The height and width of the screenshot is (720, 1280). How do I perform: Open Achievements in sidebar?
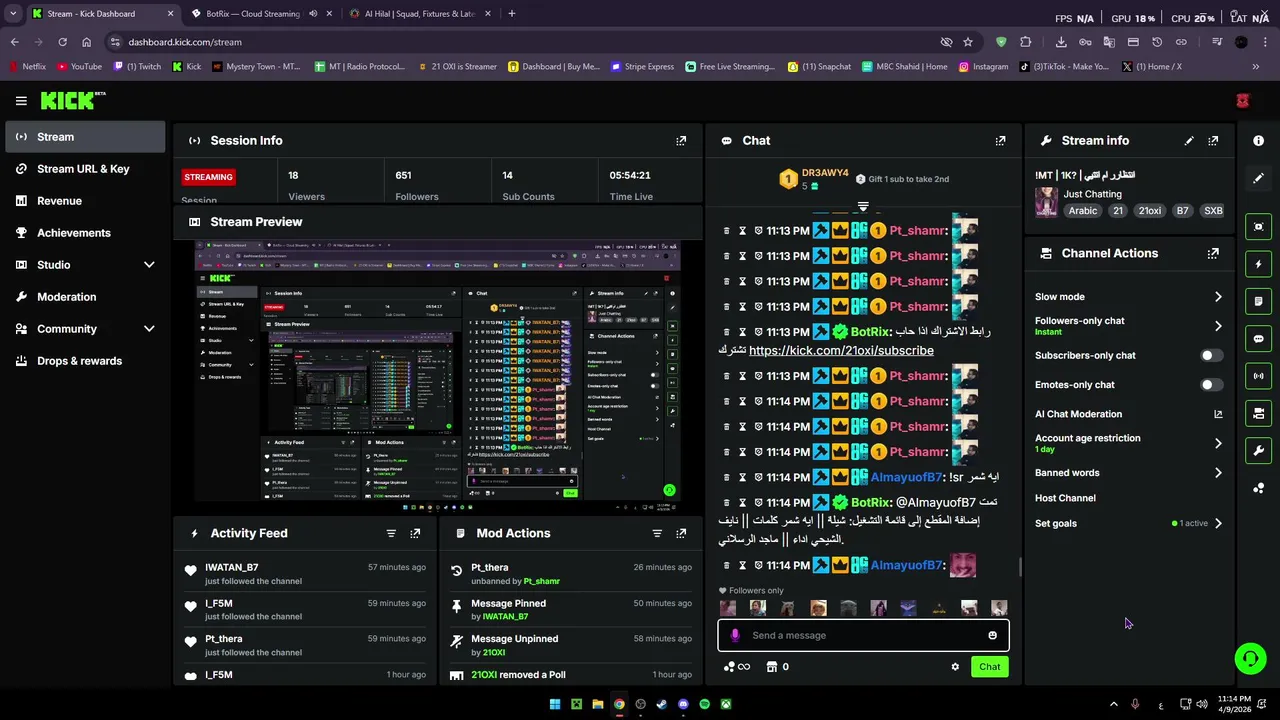pos(85,233)
